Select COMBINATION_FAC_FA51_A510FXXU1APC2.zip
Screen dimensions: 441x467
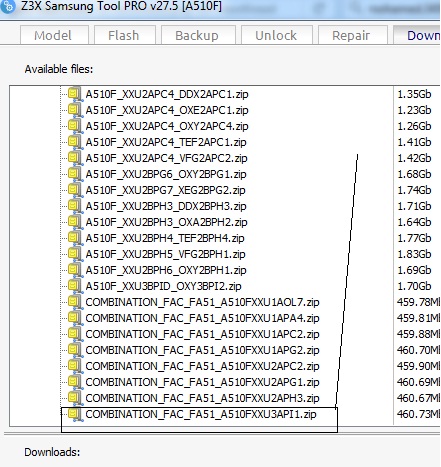pyautogui.click(x=202, y=334)
